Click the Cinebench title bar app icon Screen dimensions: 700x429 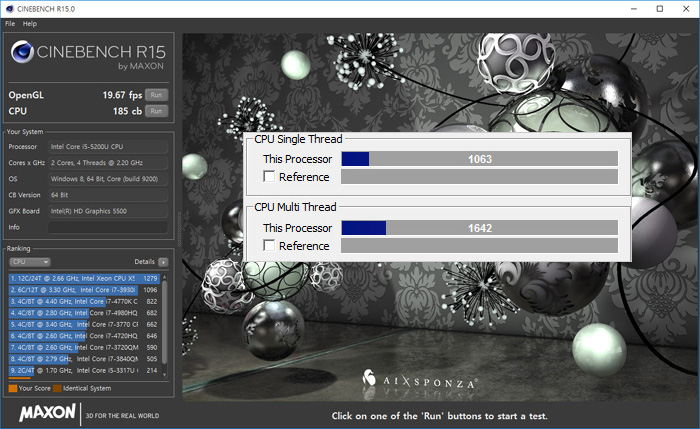(x=9, y=9)
